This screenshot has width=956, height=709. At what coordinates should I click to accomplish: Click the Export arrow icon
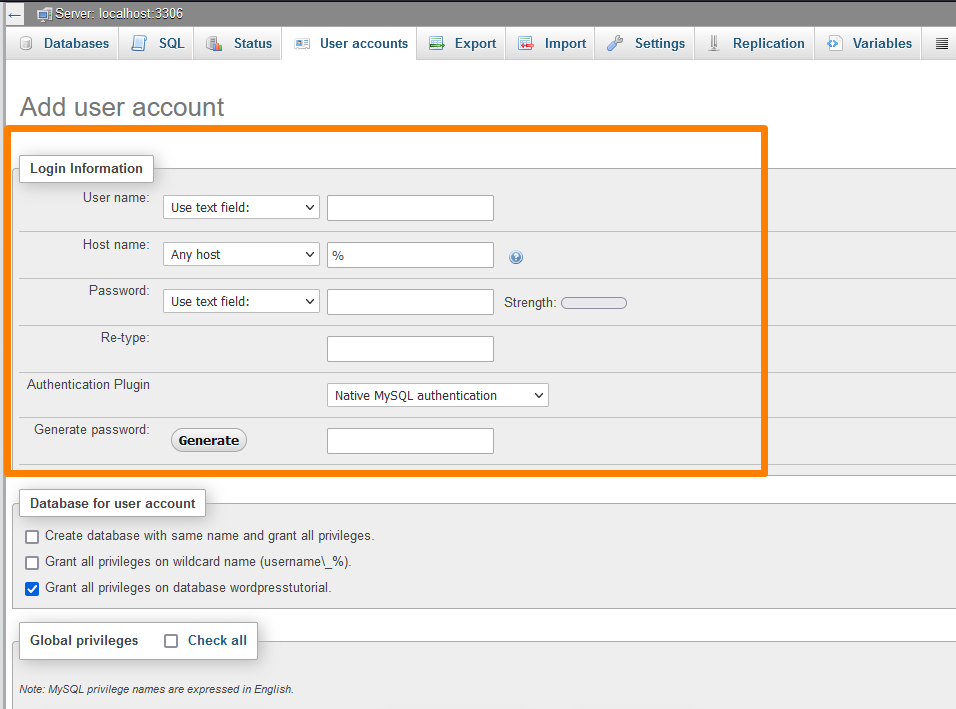437,43
